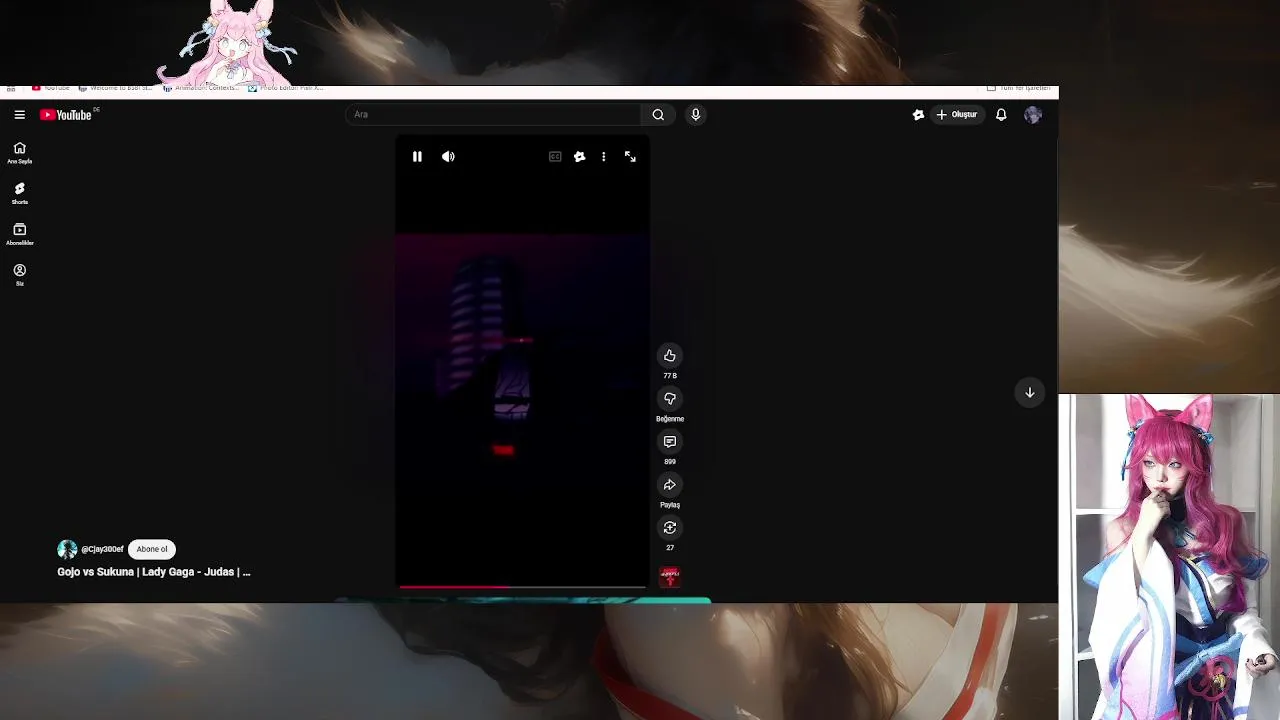Image resolution: width=1280 pixels, height=720 pixels.
Task: Open the comments panel showing 899
Action: click(670, 442)
